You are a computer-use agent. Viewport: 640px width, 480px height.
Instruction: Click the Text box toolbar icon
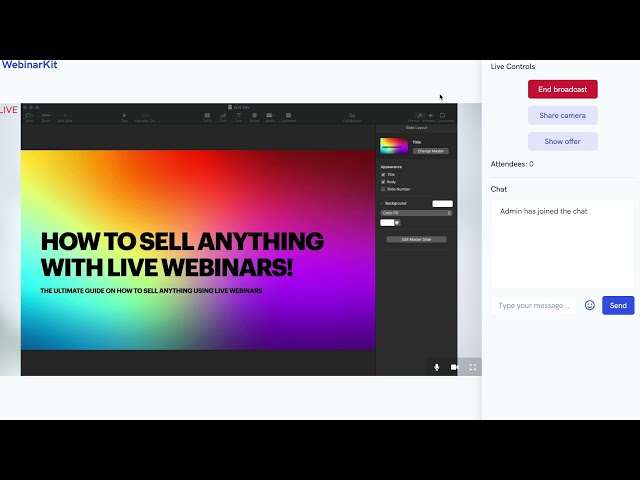tap(239, 116)
